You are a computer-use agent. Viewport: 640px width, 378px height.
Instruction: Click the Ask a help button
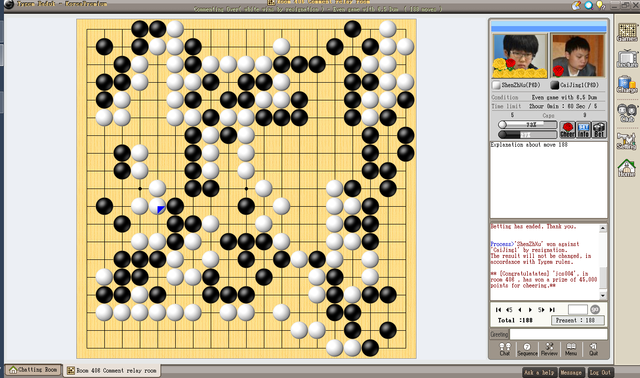coord(539,372)
